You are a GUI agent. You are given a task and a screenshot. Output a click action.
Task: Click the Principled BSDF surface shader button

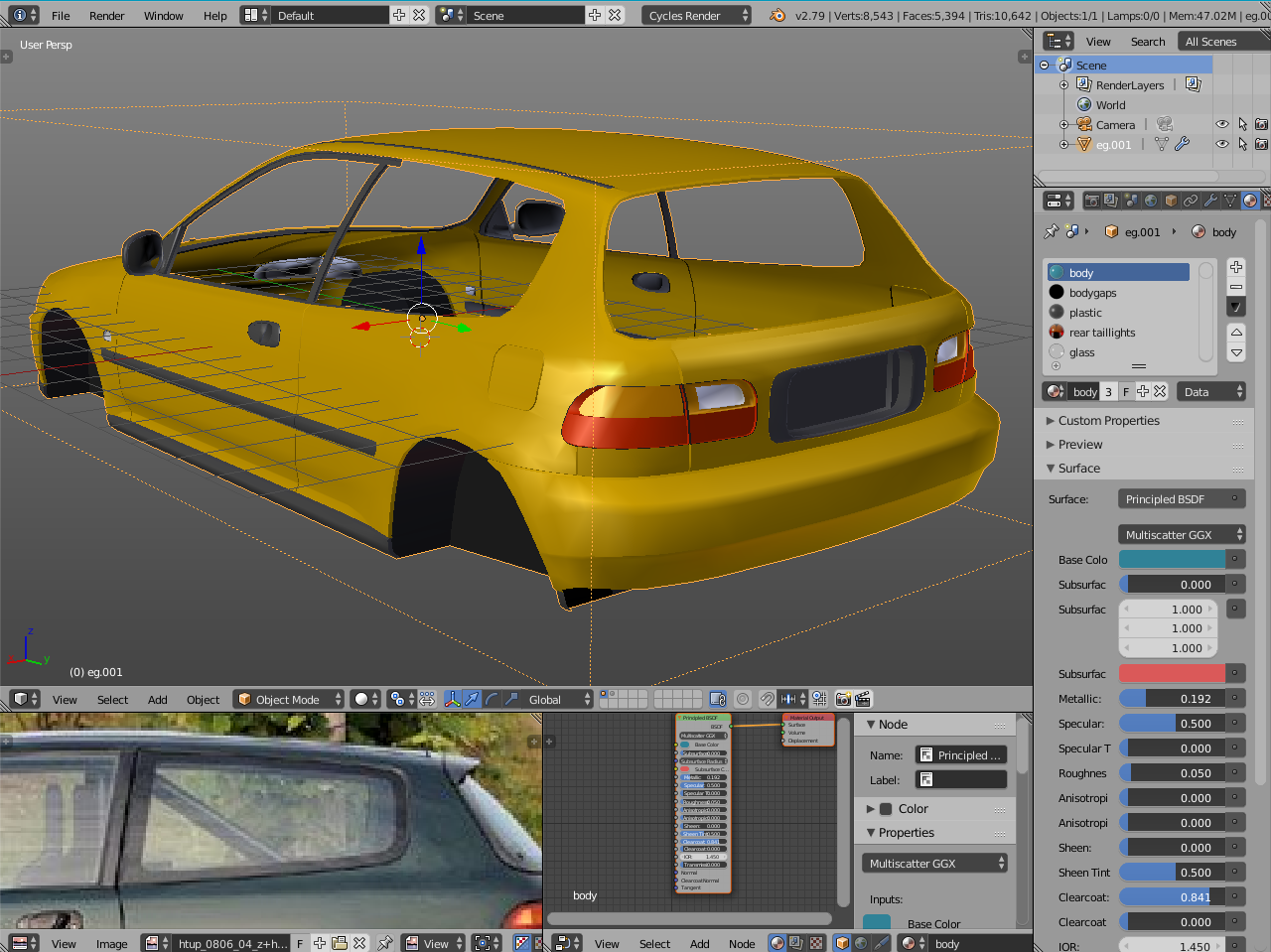(1182, 498)
